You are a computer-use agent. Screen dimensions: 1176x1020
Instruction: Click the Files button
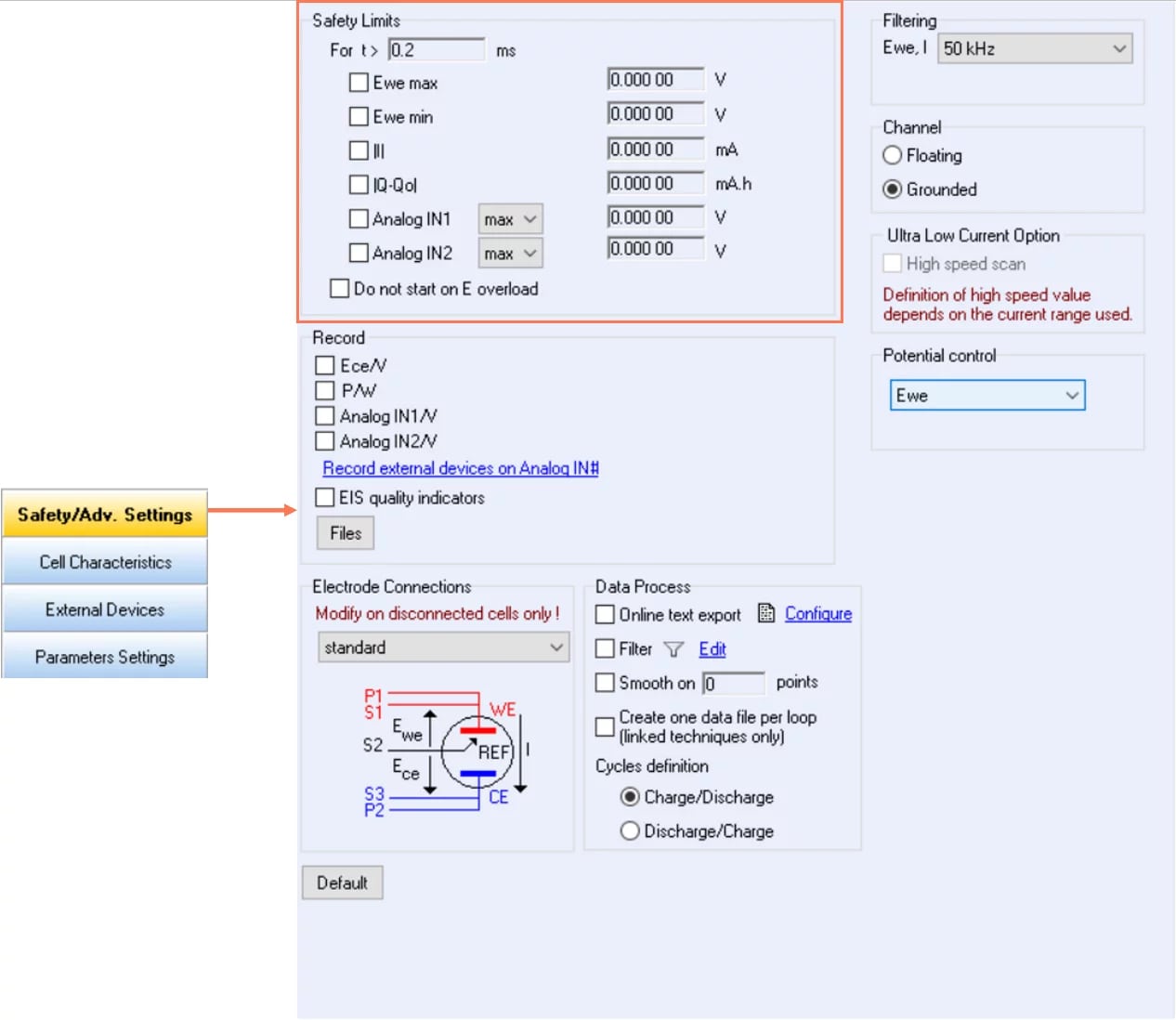346,533
